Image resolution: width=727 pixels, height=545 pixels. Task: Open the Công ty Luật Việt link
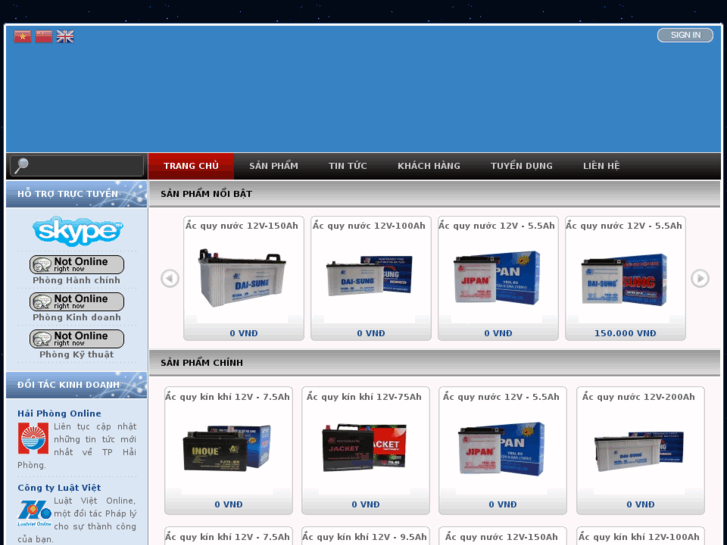pyautogui.click(x=59, y=487)
